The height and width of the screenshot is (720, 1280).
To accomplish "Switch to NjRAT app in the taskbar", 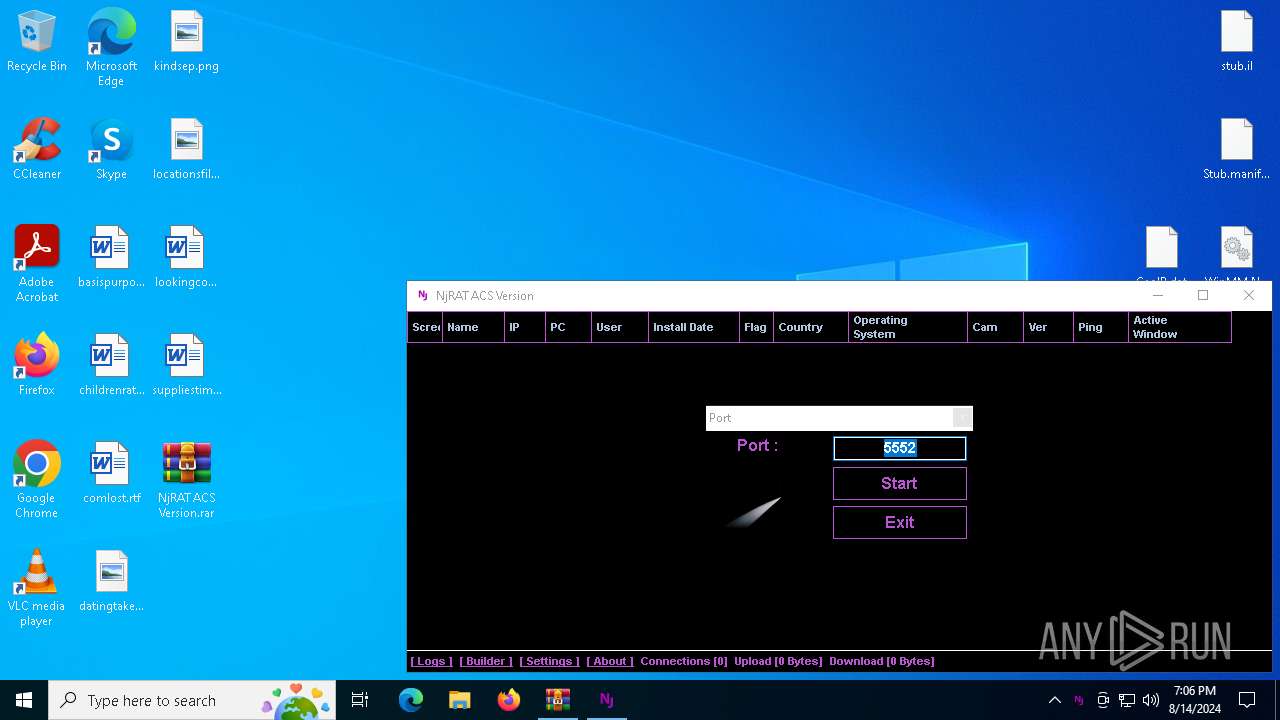I will pos(606,700).
